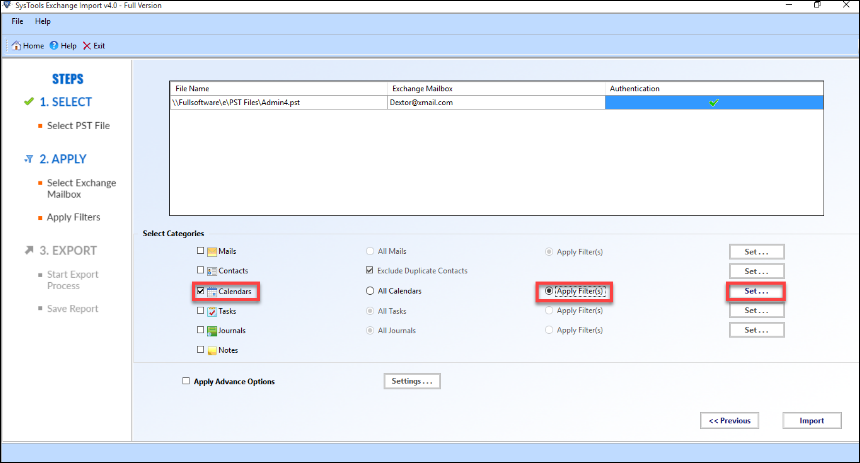Click the Home toolbar icon
Viewport: 860px width, 463px height.
point(16,46)
